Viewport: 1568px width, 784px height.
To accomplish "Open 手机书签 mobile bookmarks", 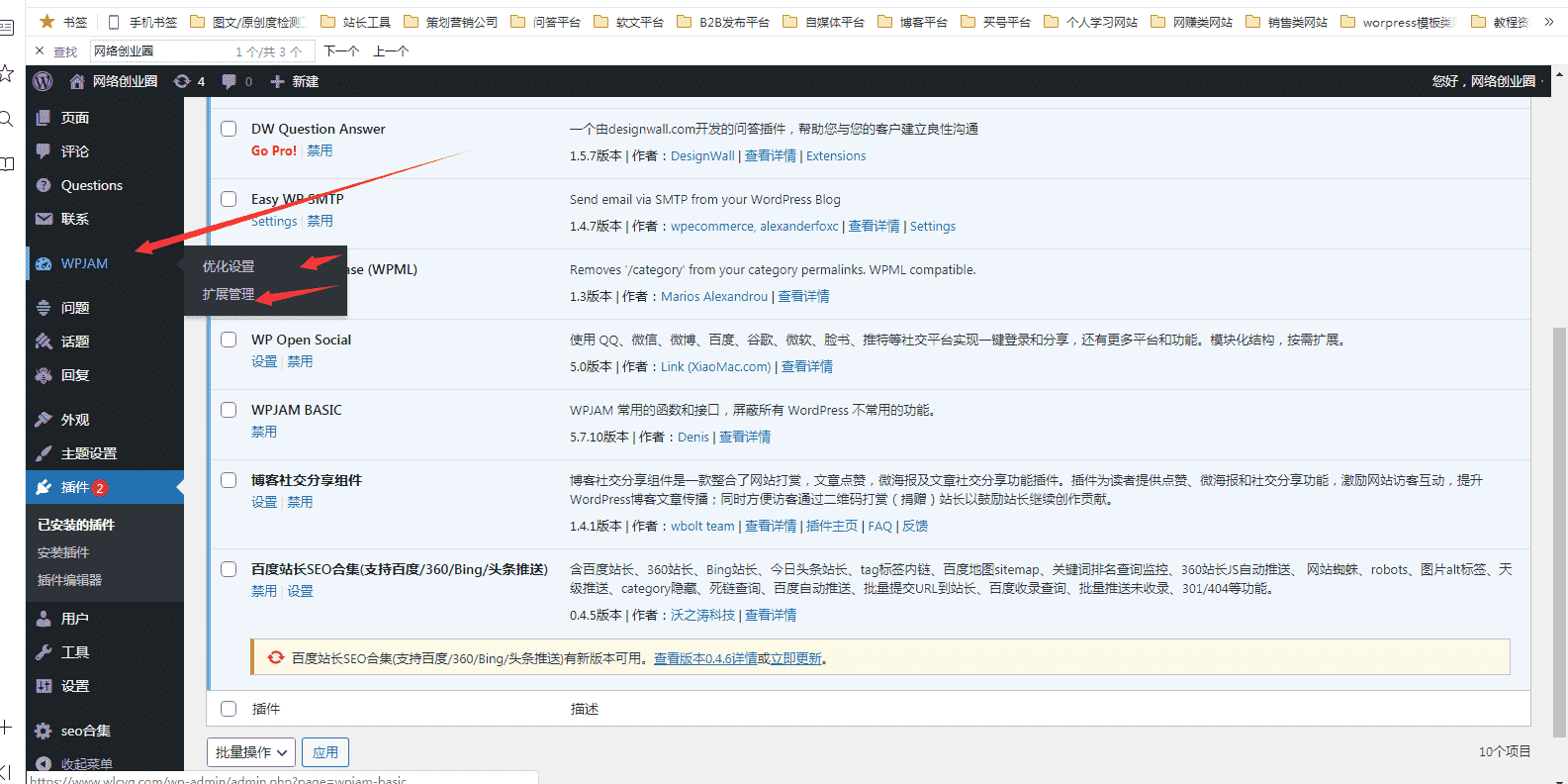I will 142,22.
